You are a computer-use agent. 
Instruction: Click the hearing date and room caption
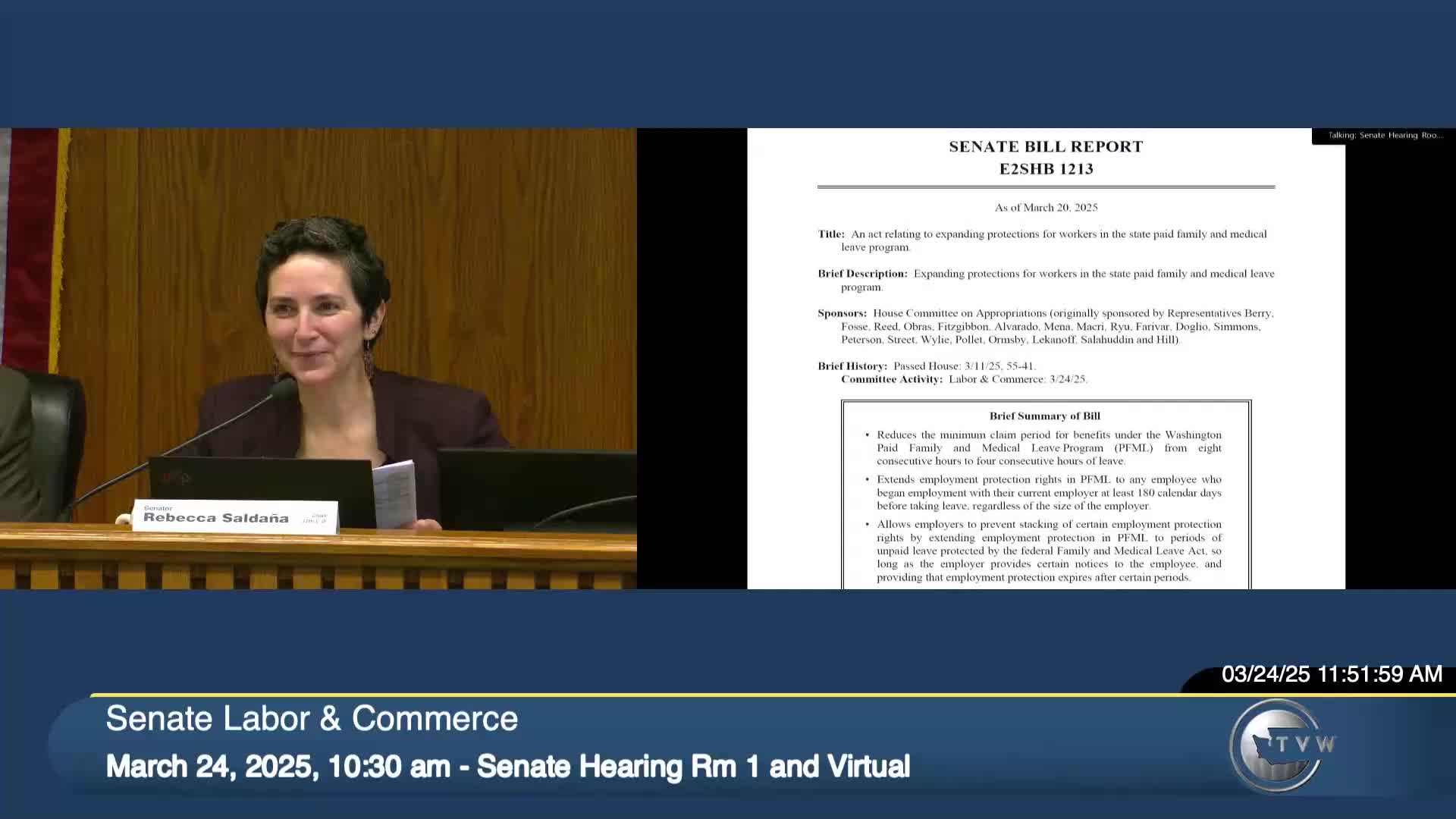coord(507,767)
